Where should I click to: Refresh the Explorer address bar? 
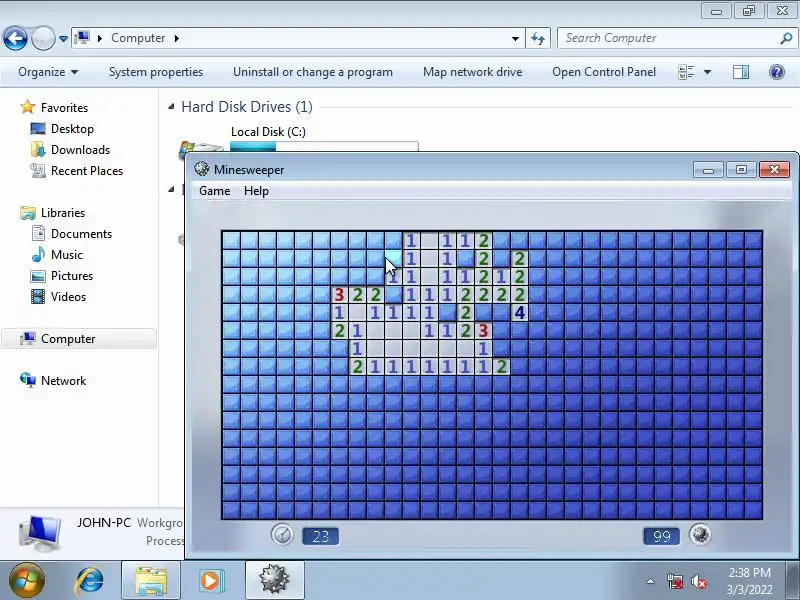tap(538, 38)
